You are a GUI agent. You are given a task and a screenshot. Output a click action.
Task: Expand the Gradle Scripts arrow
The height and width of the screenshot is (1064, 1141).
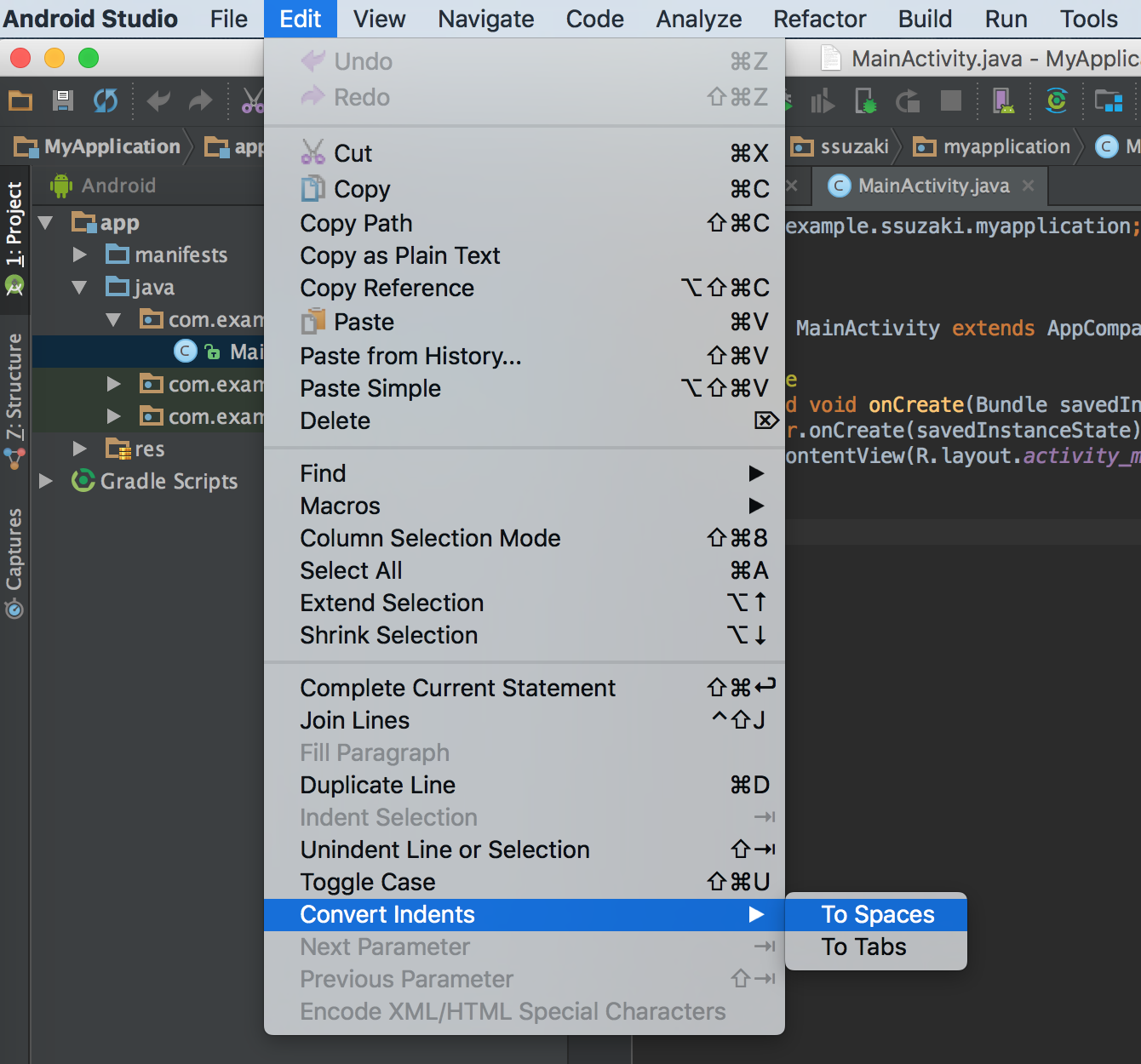point(46,481)
